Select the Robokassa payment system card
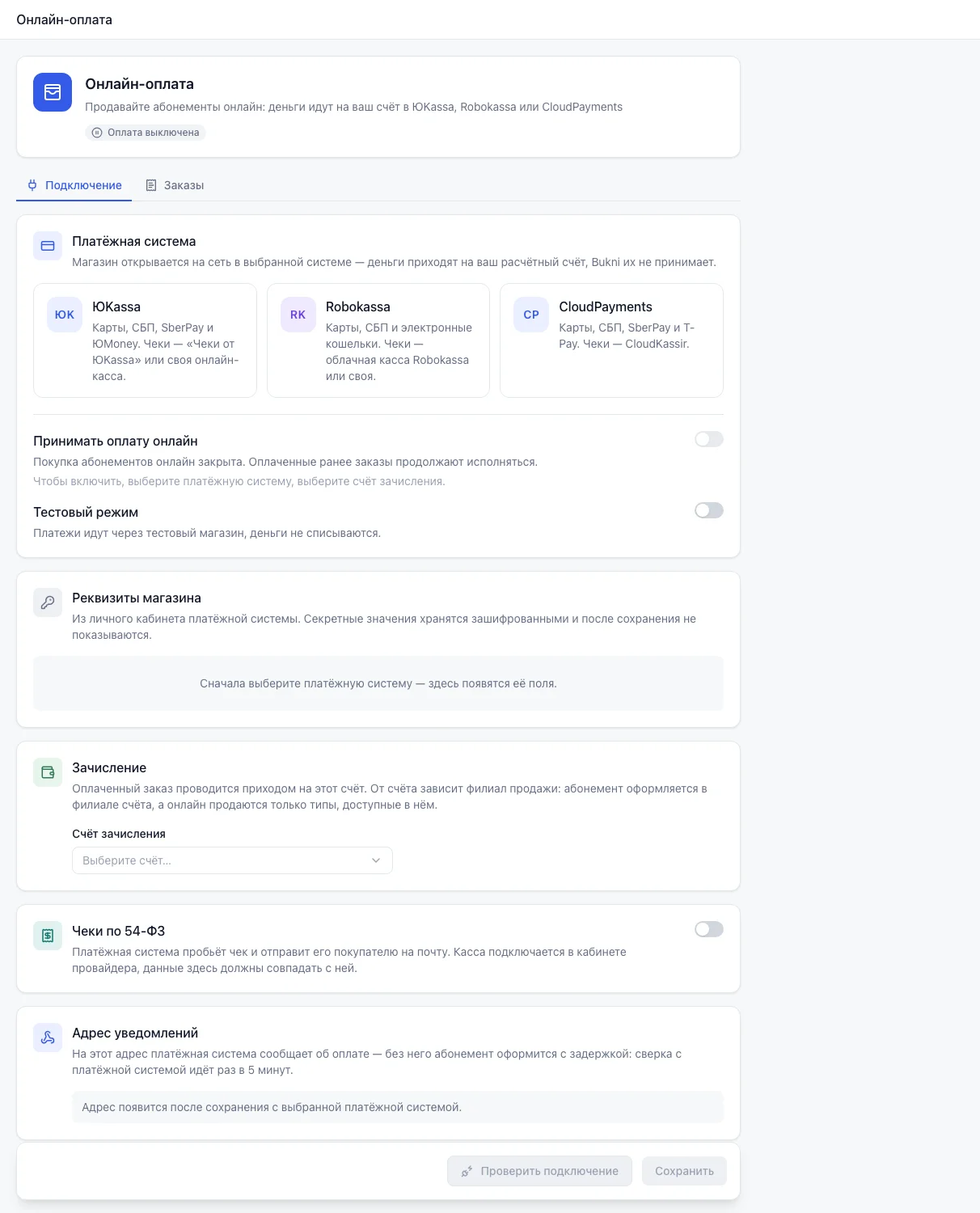Screen dimensions: 980x1213 tap(378, 340)
